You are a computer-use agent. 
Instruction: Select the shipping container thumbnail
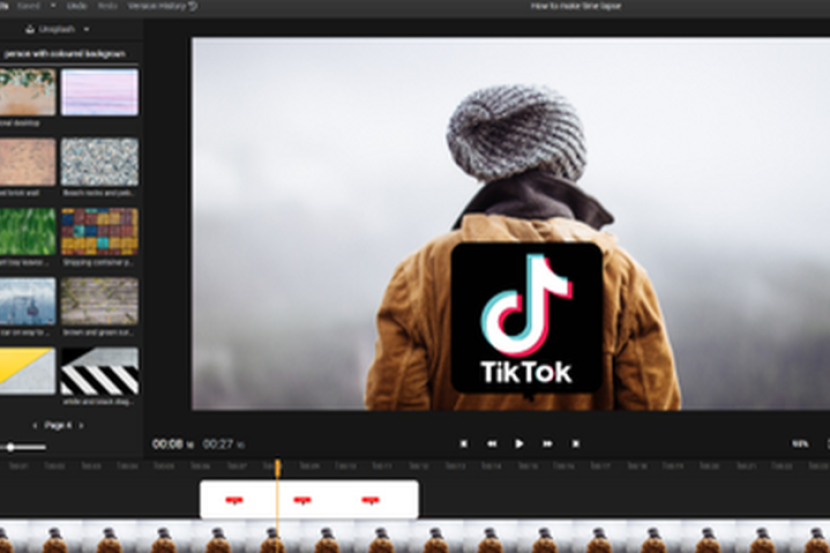(99, 232)
